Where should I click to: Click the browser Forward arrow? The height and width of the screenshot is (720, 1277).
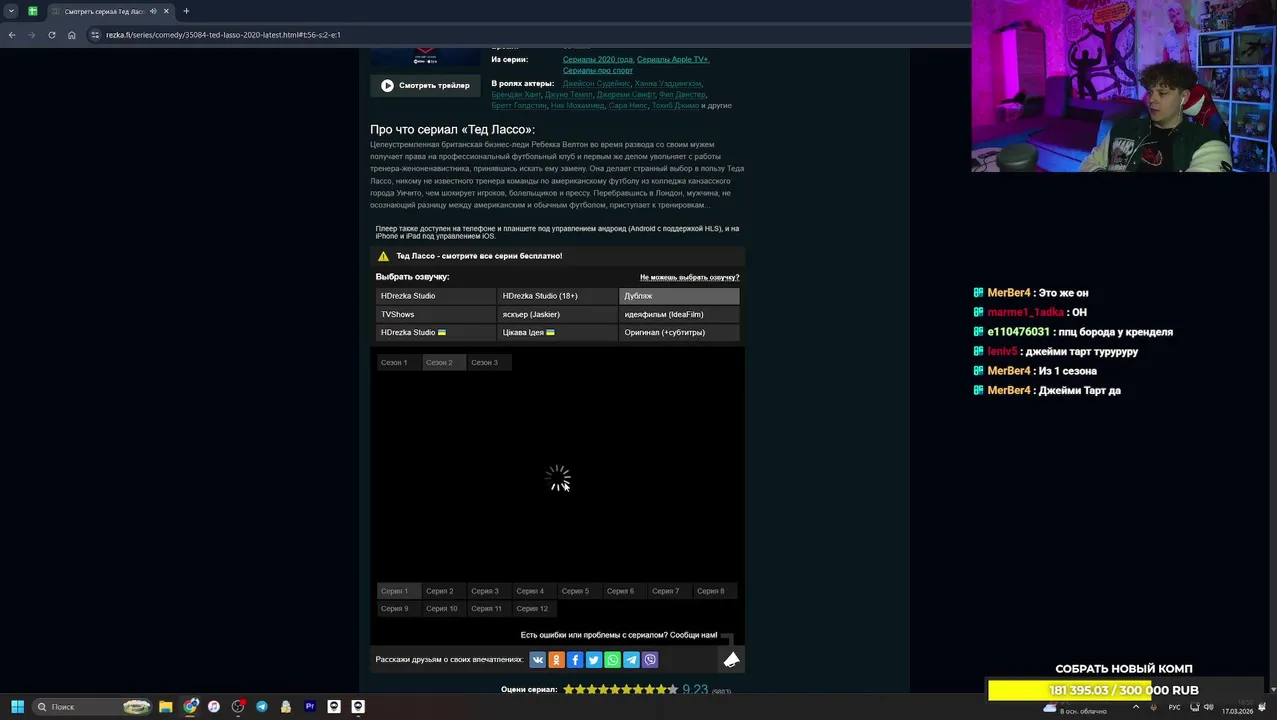tap(32, 35)
